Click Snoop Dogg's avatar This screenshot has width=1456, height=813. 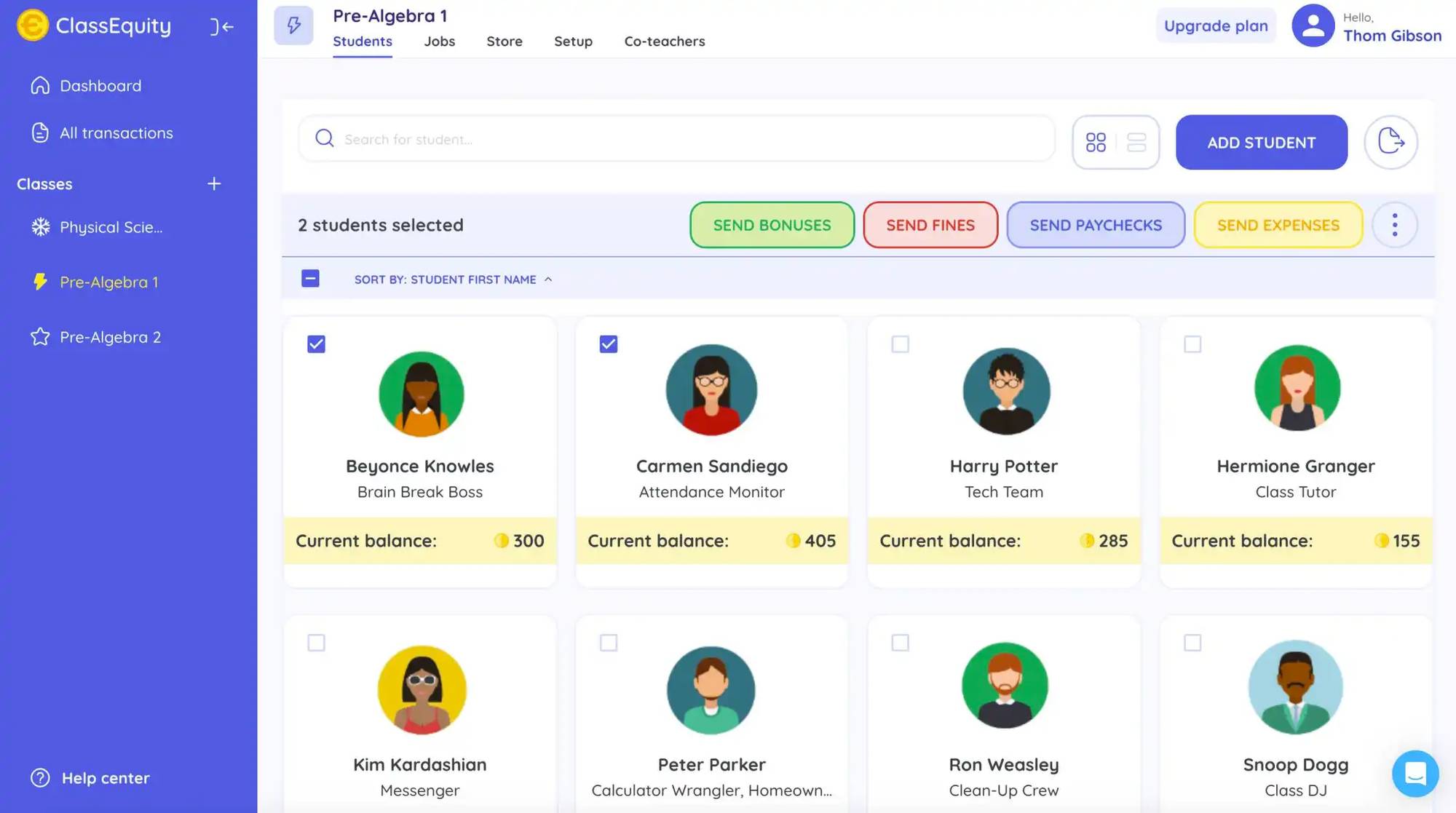(1296, 687)
